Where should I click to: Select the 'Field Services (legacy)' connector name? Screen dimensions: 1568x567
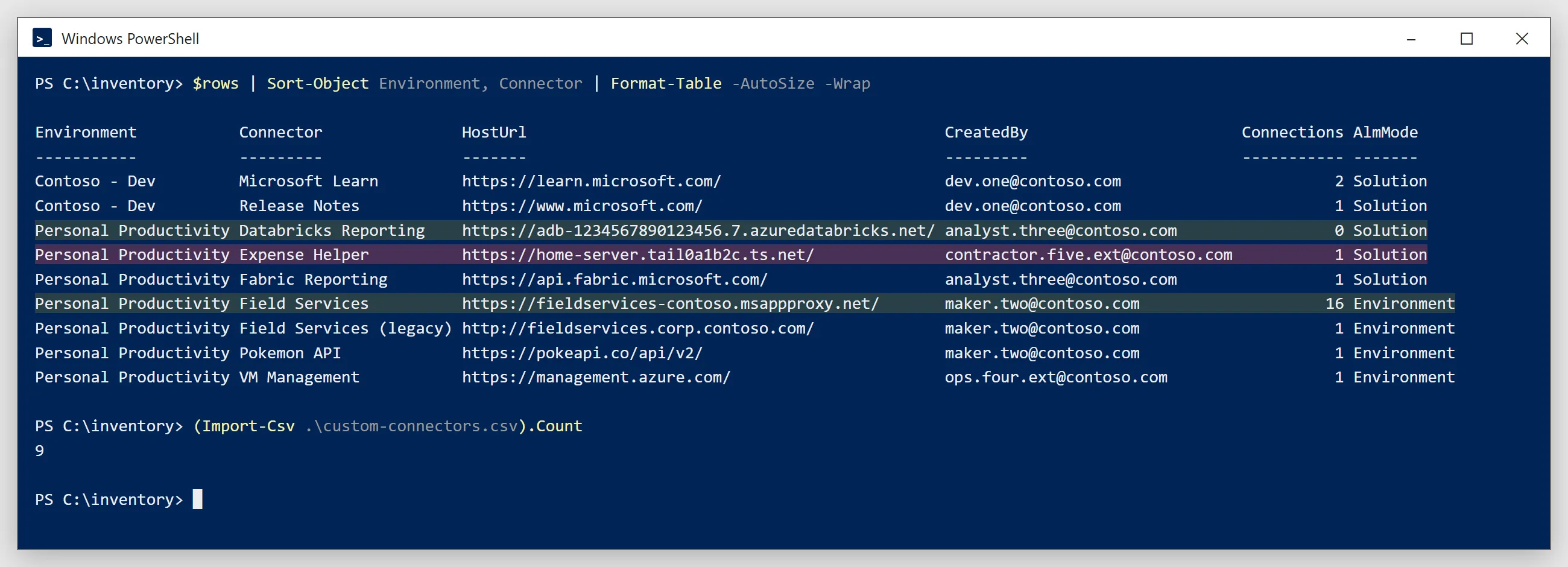[346, 328]
